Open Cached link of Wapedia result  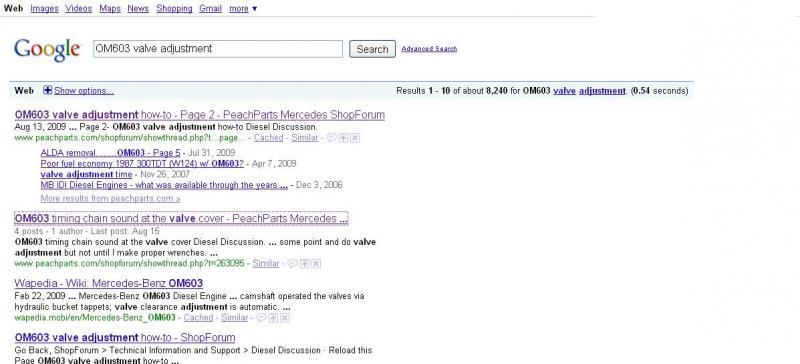pyautogui.click(x=198, y=318)
